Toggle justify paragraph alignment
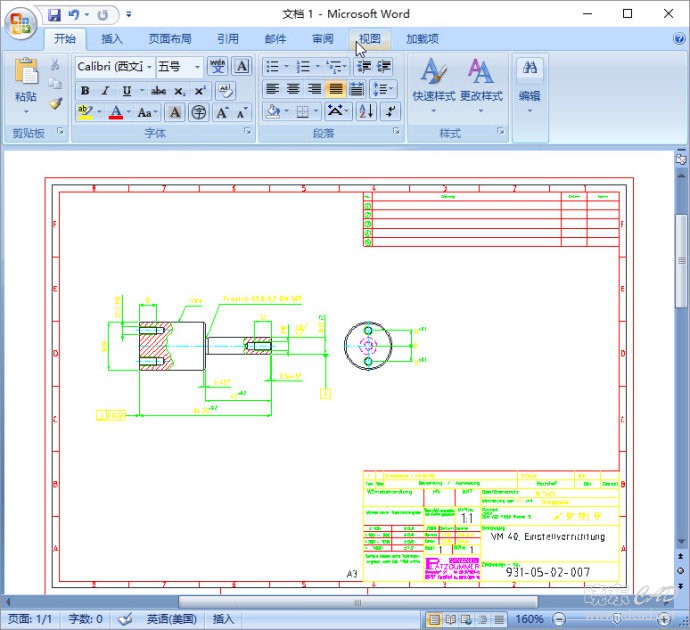 (x=336, y=89)
